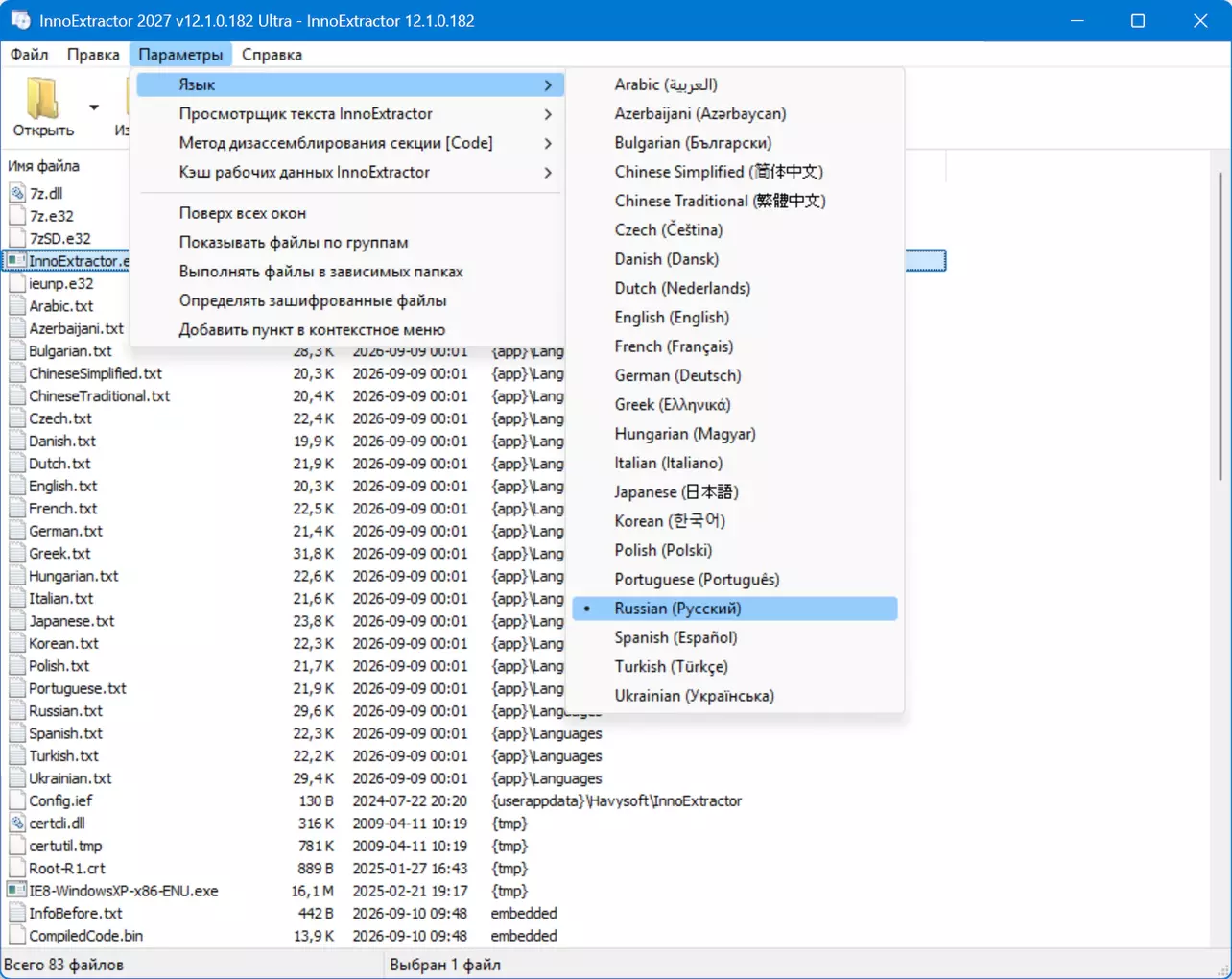Select Italian (Italiano) in the language menu
The image size is (1232, 979).
click(x=735, y=463)
